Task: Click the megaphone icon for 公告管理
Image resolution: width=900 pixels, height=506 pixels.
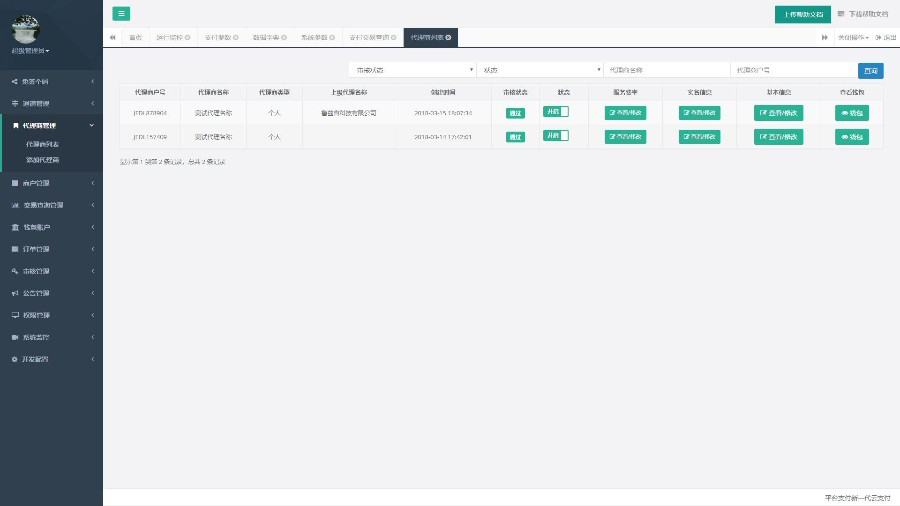Action: tap(14, 293)
